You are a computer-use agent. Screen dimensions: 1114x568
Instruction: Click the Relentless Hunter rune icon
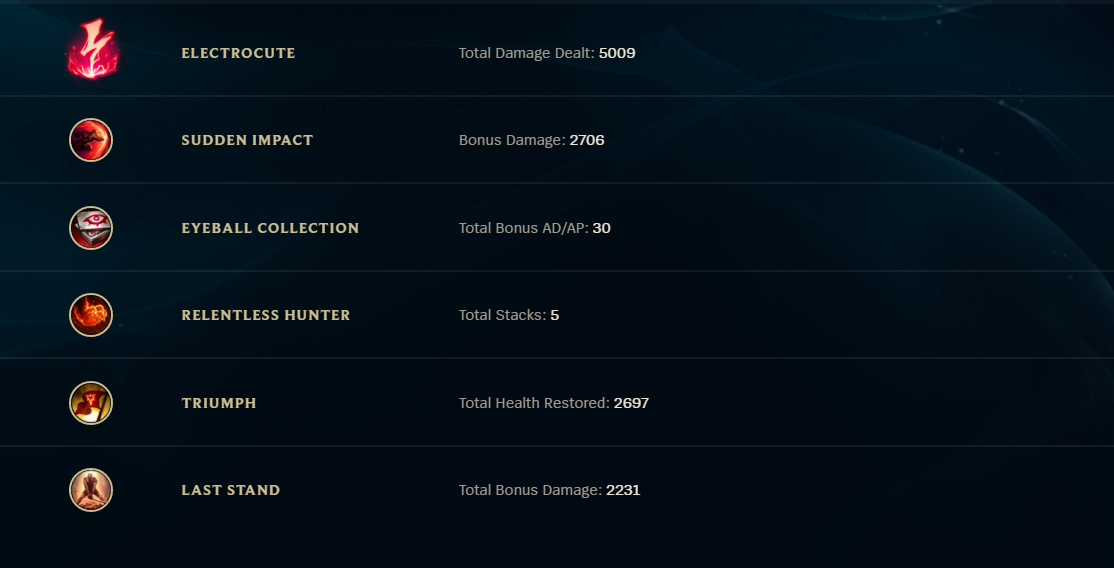click(x=91, y=315)
